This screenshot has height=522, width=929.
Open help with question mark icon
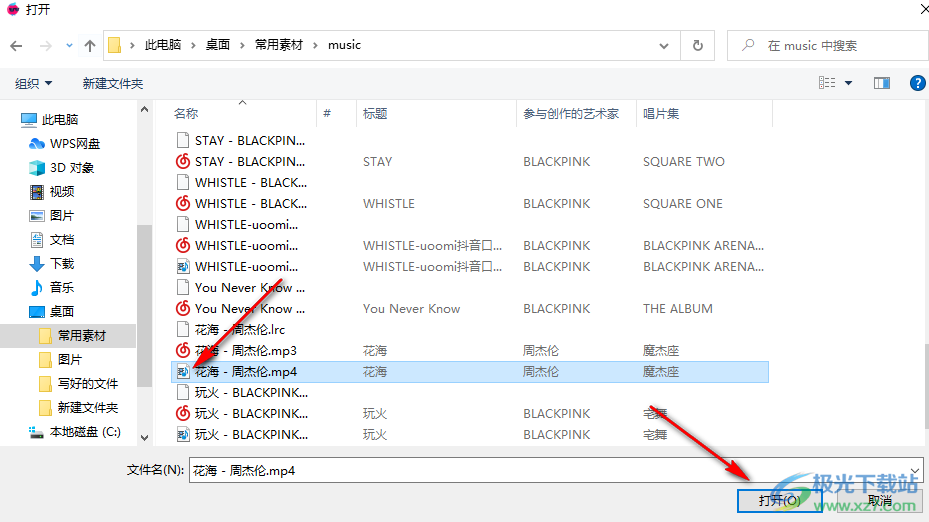tap(918, 83)
